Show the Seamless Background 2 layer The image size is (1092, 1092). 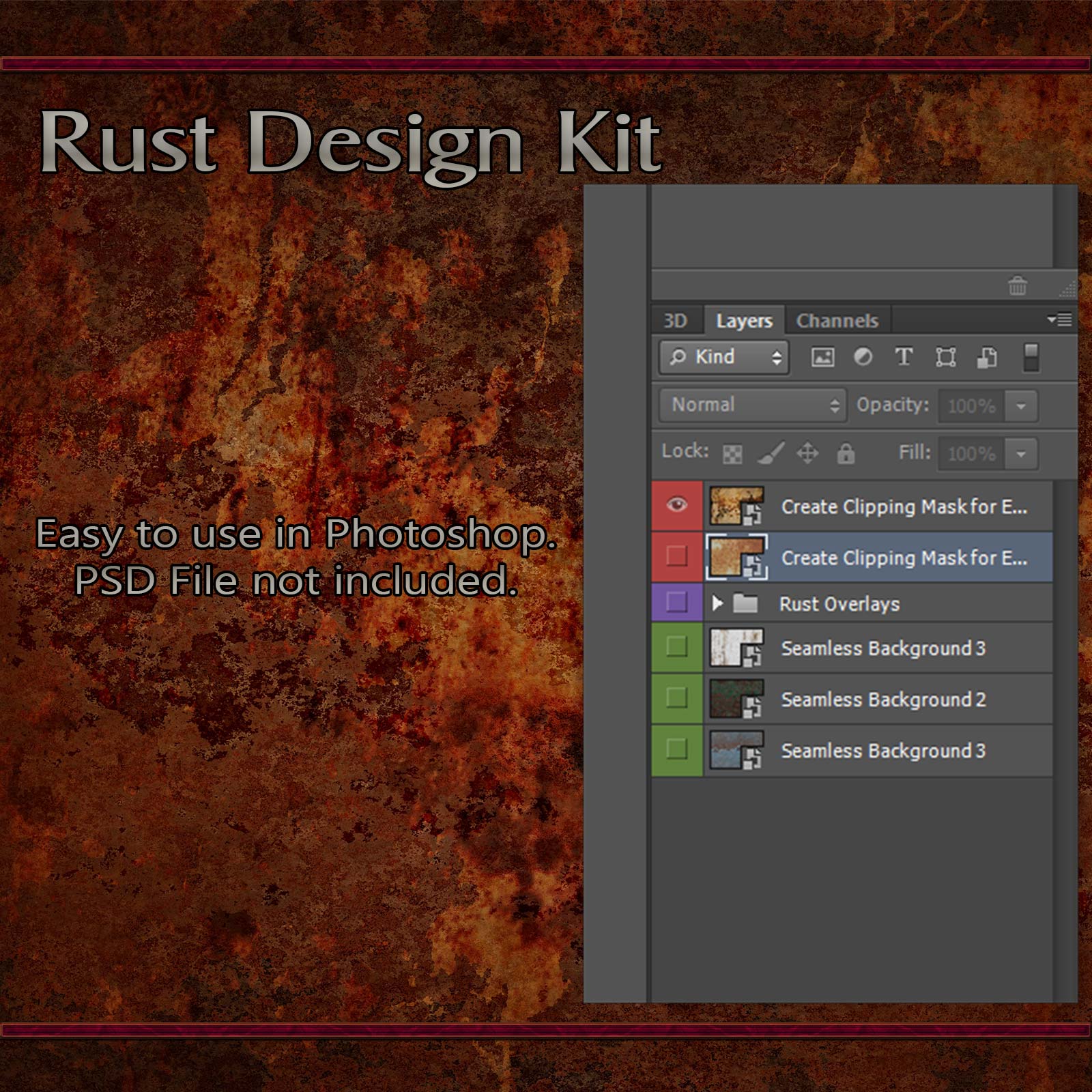676,698
